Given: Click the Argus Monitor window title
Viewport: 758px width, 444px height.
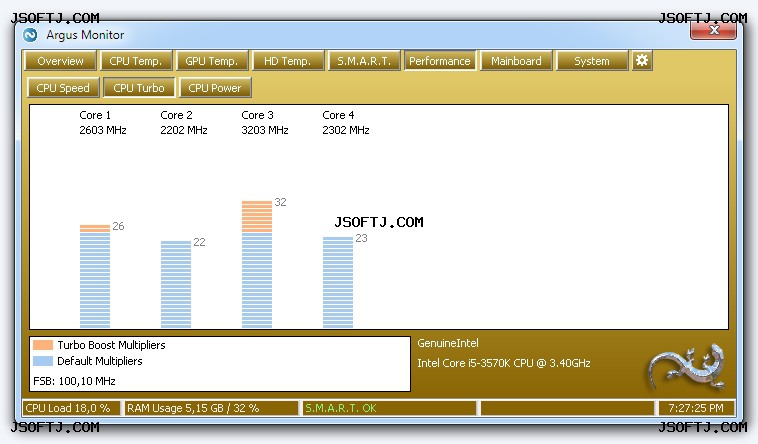Looking at the screenshot, I should click(86, 35).
